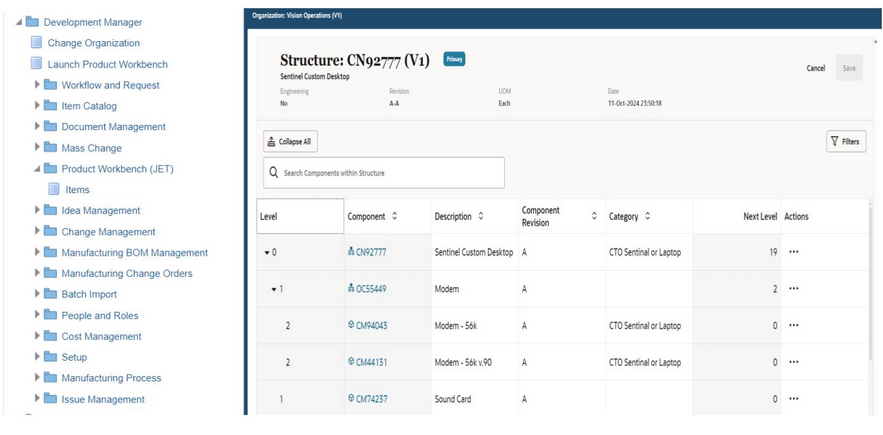The height and width of the screenshot is (435, 883).
Task: Open Manufacturing Change Orders folder
Action: [x=127, y=273]
